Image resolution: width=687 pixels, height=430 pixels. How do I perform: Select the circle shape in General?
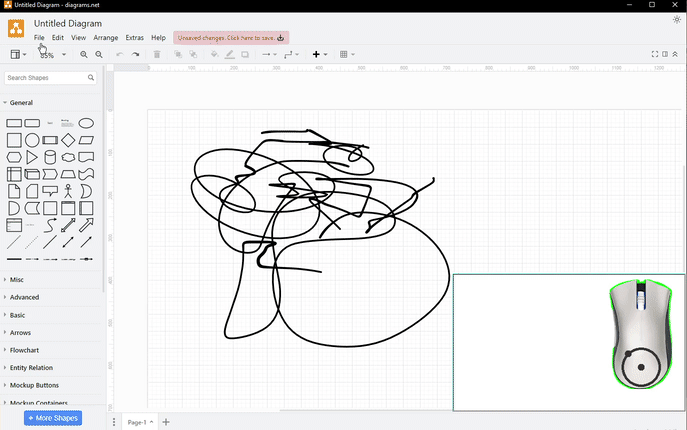pos(32,140)
